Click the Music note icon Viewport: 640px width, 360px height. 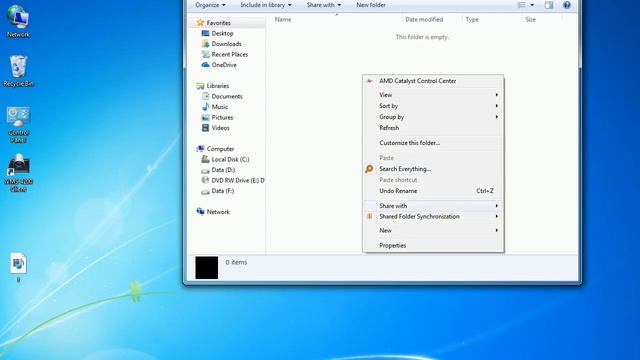(205, 107)
